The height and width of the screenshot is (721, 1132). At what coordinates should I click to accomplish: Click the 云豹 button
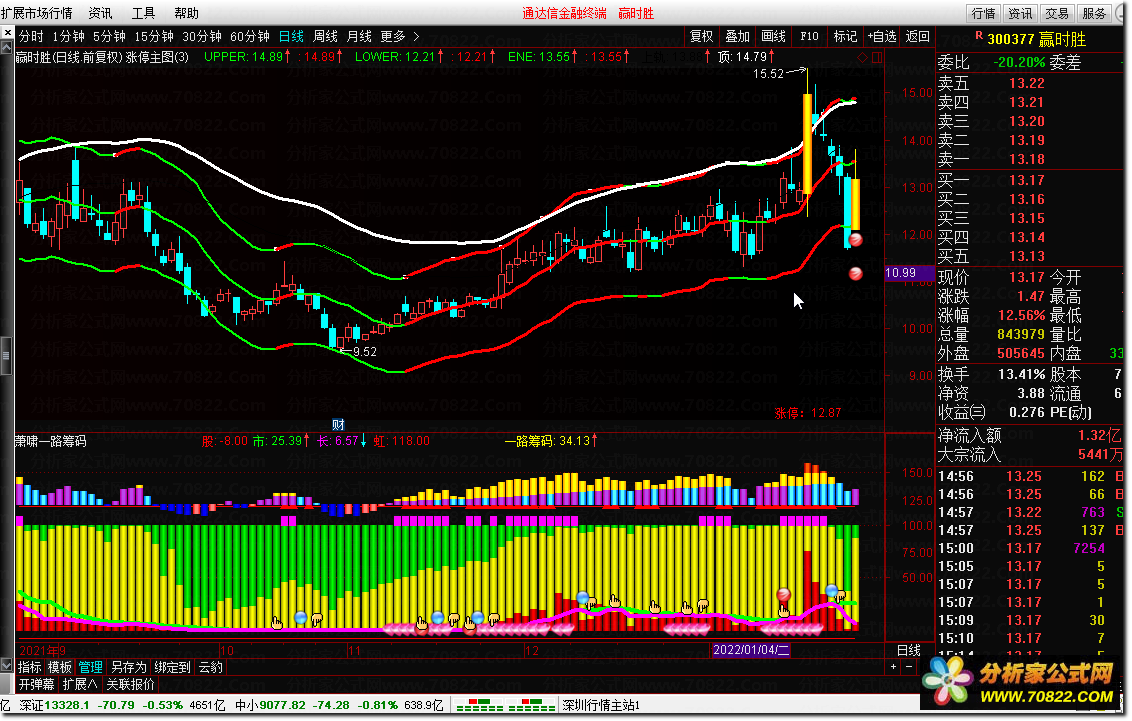210,667
